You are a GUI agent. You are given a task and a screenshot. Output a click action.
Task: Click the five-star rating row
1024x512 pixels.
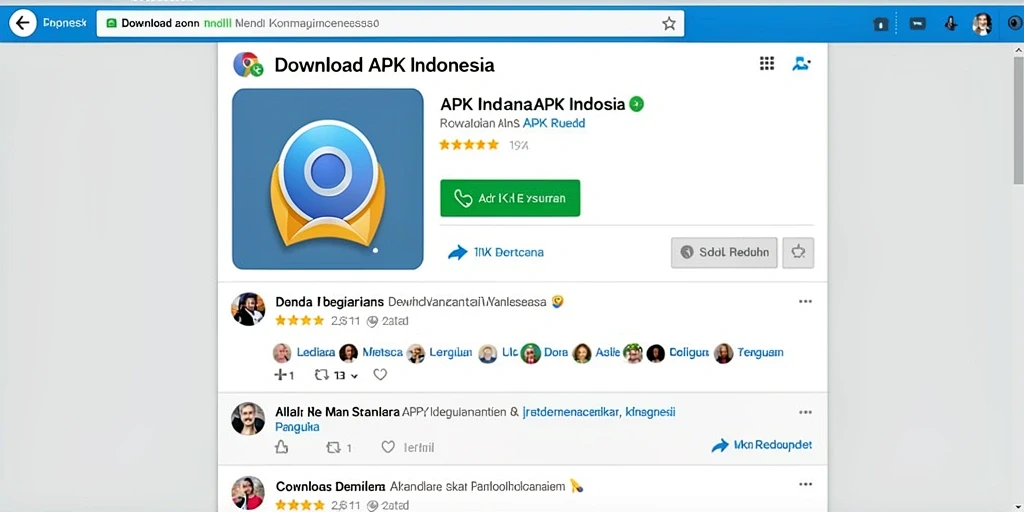coord(468,145)
